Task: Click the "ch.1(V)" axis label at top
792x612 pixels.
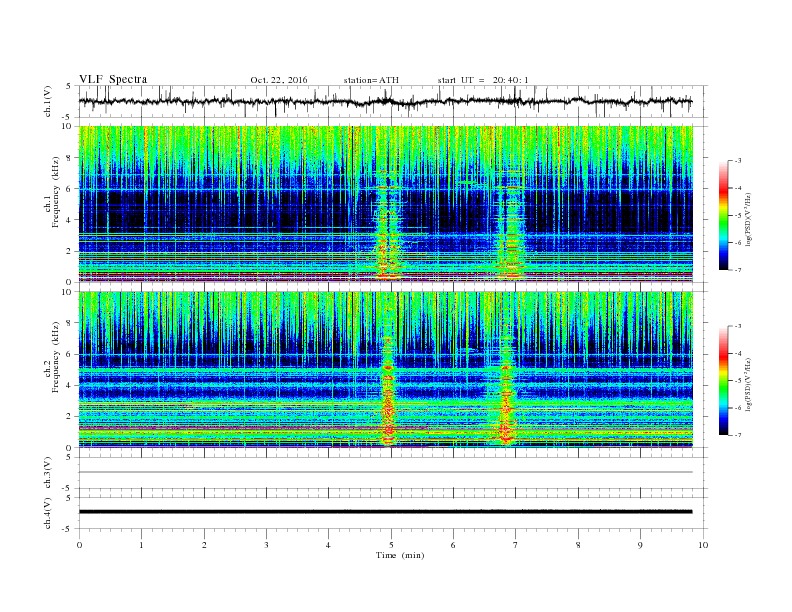Action: click(48, 101)
